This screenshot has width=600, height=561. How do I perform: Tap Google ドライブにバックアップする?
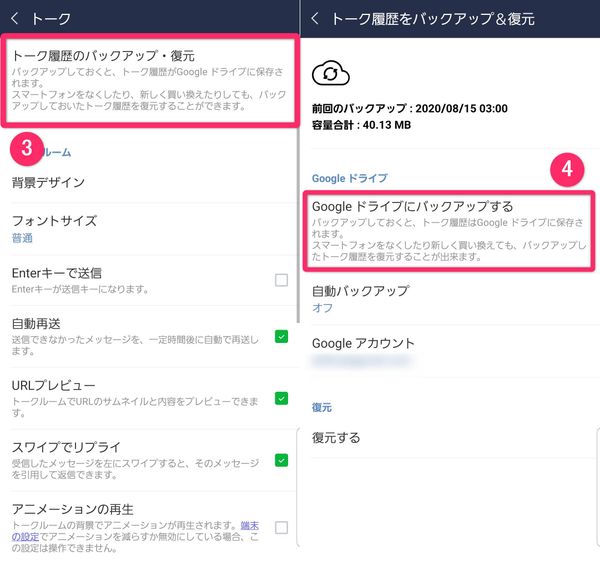tap(449, 231)
